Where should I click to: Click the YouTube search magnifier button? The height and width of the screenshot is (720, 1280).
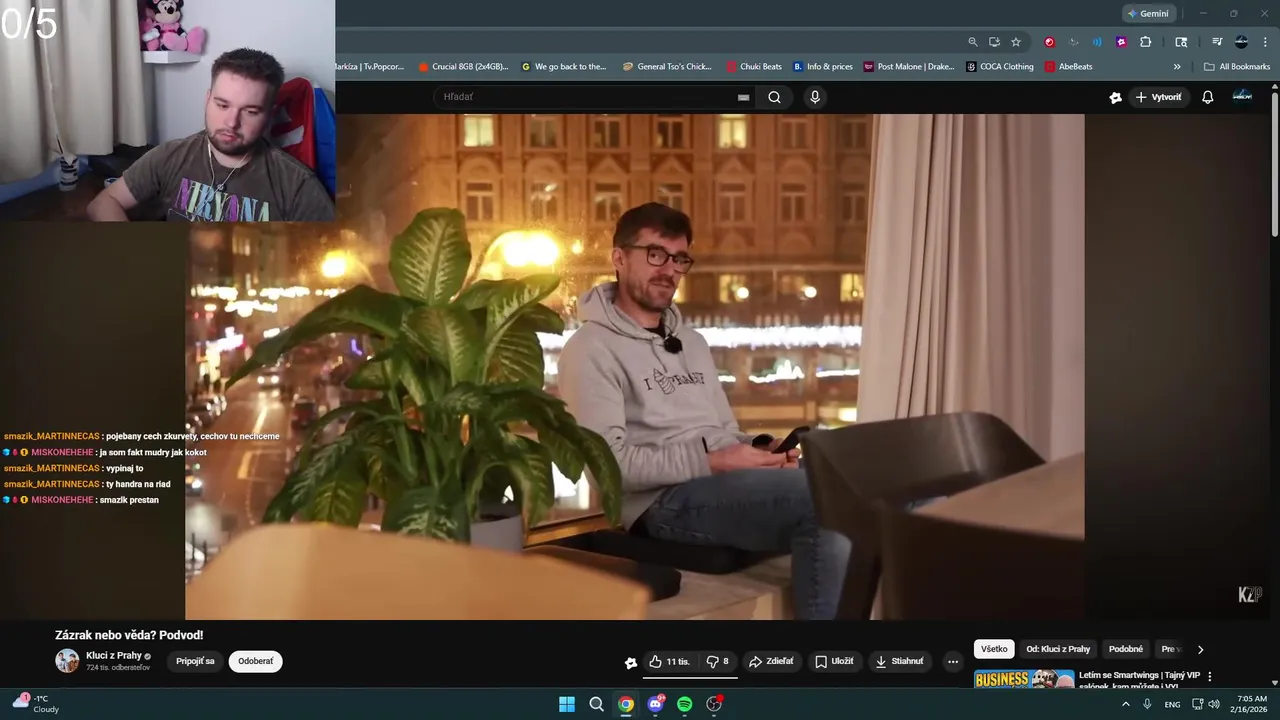[774, 97]
